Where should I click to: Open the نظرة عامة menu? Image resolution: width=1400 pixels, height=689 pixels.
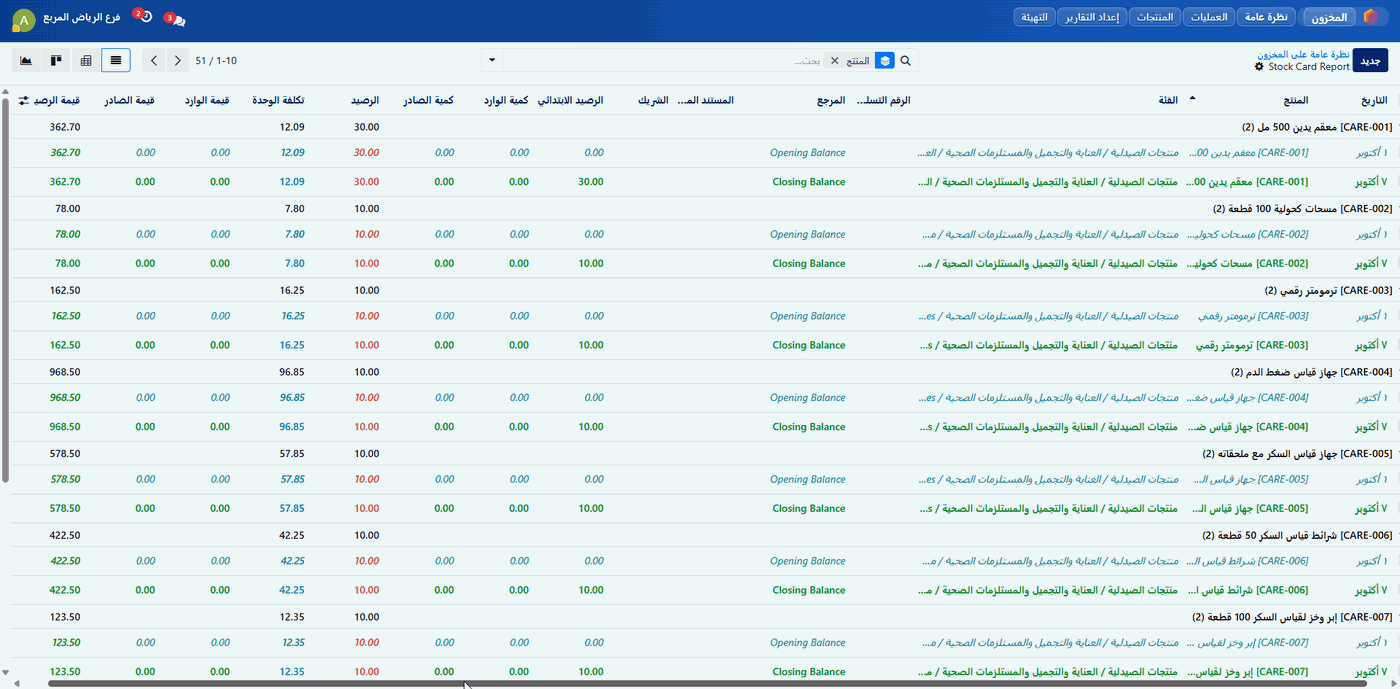click(1267, 17)
